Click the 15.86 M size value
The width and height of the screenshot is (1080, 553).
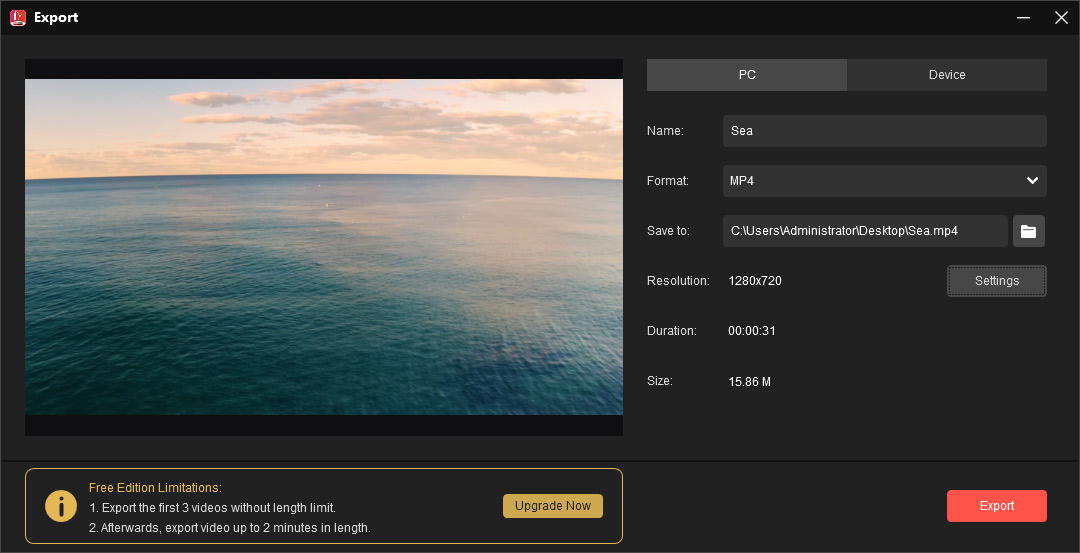coord(749,382)
